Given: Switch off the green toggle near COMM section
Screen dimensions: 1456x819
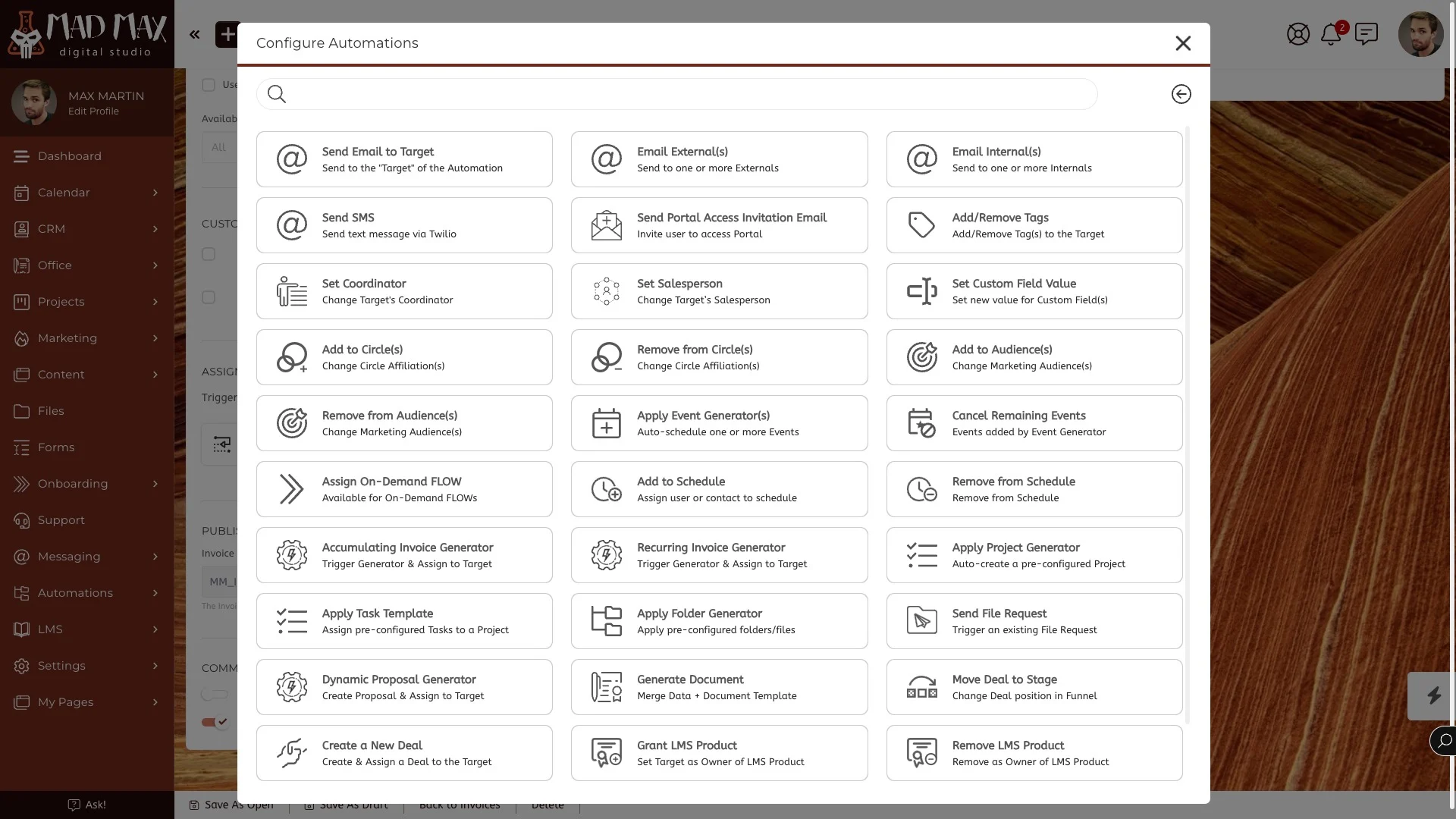Looking at the screenshot, I should [x=213, y=721].
